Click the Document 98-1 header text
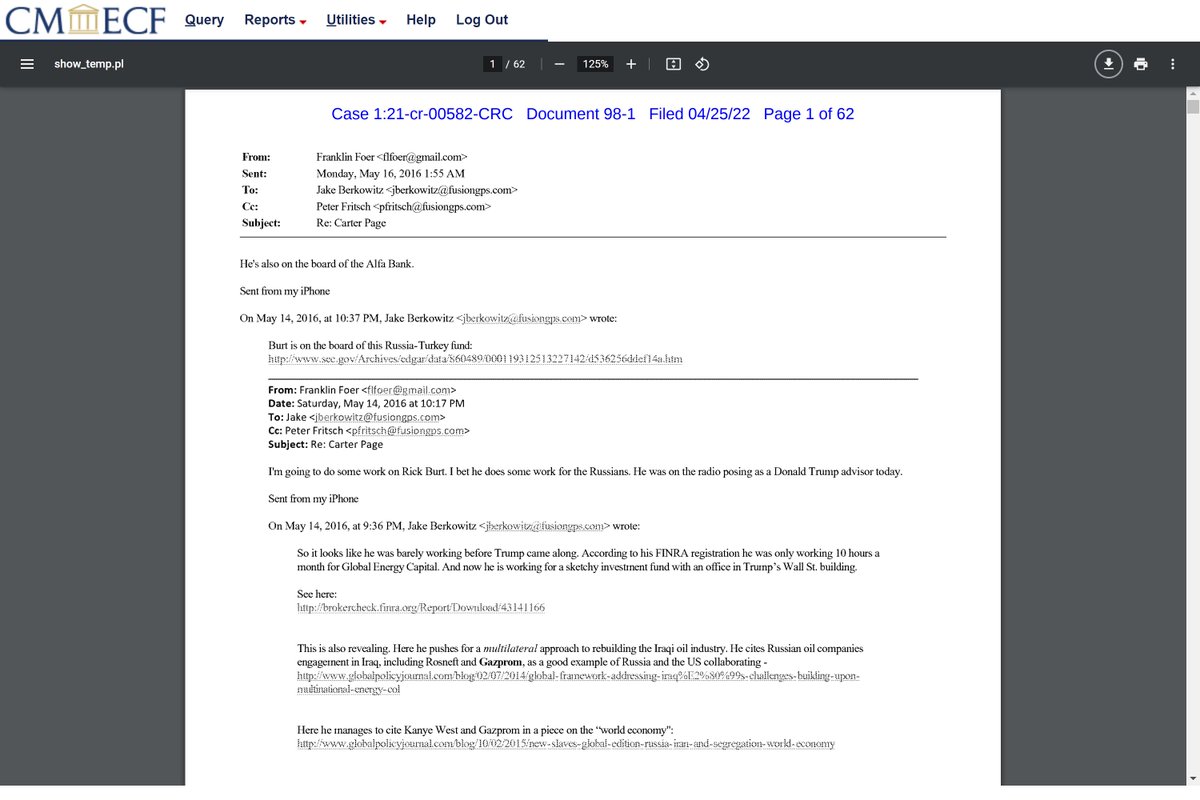 581,114
